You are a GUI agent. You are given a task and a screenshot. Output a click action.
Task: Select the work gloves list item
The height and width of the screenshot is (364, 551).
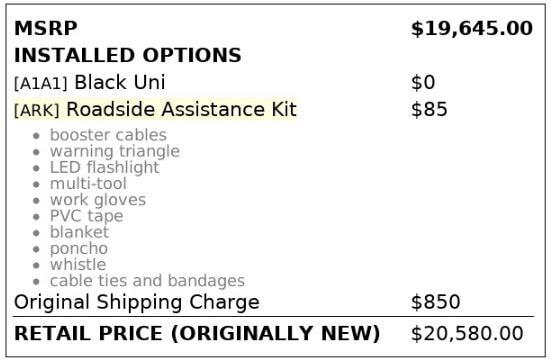pos(98,200)
